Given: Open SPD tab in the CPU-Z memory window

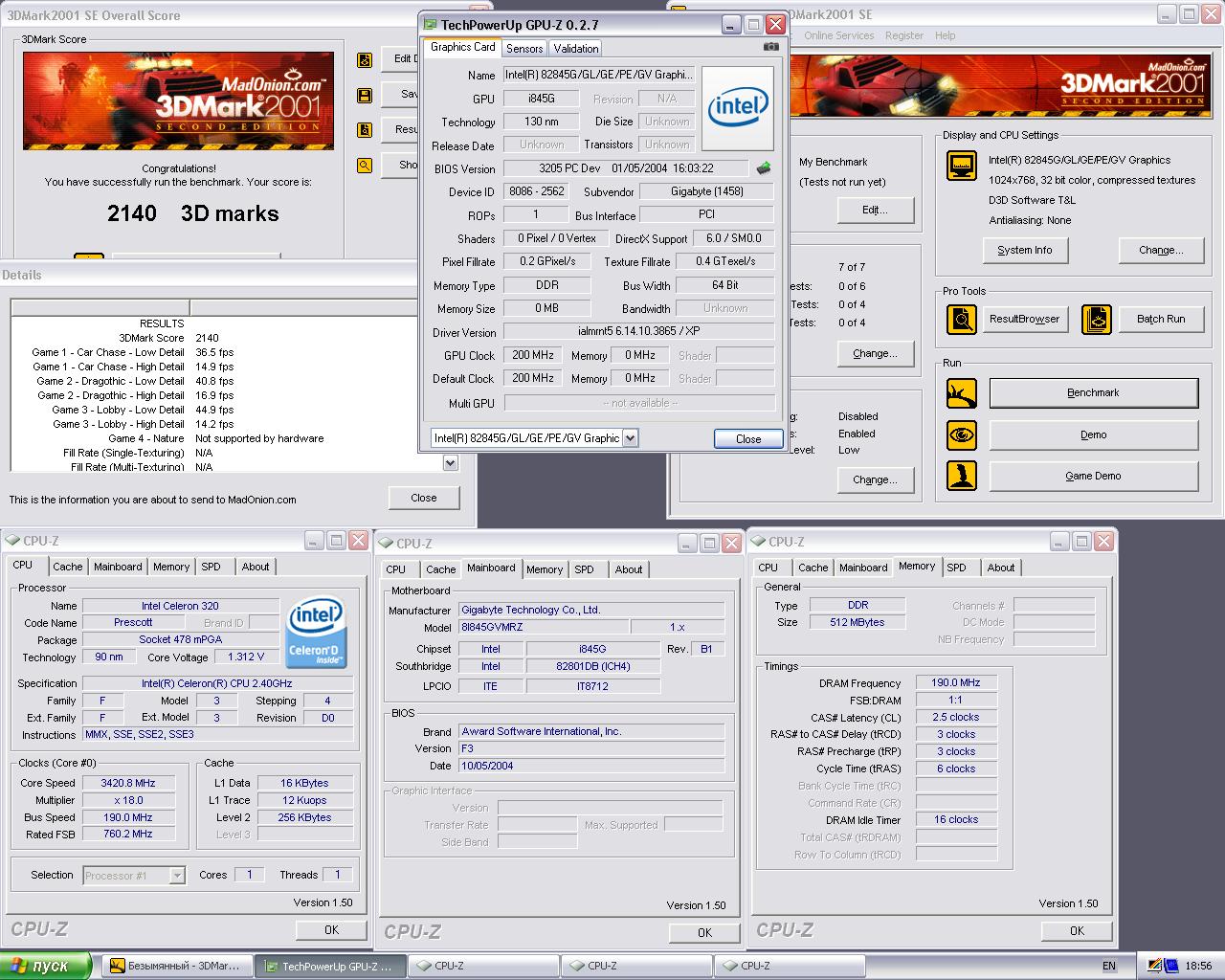Looking at the screenshot, I should click(x=956, y=568).
